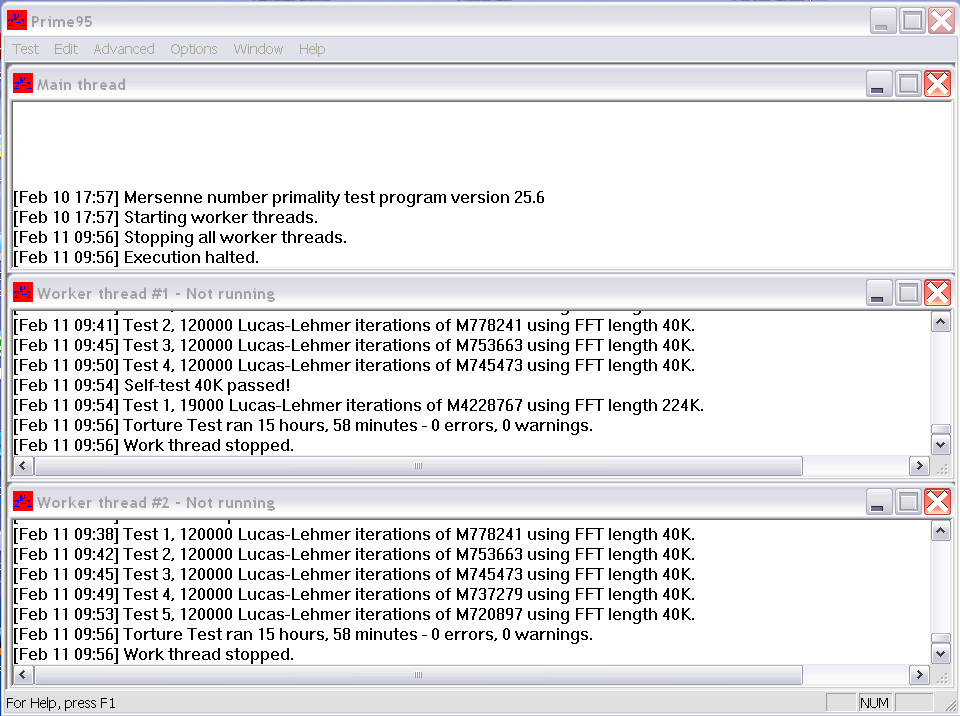Click the Prime95 application icon in title bar
The height and width of the screenshot is (716, 960).
[x=17, y=21]
